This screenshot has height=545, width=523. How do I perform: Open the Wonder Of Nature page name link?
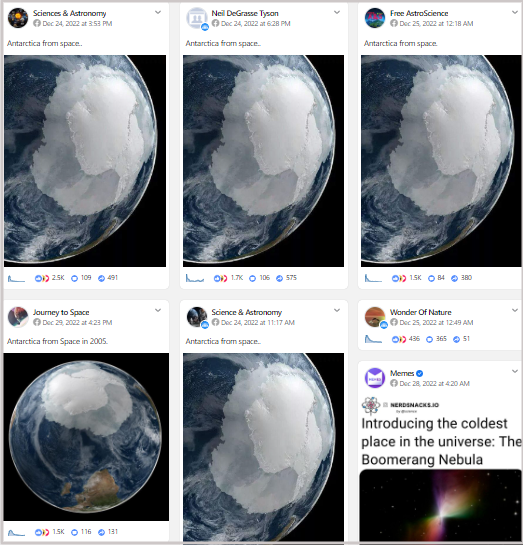coord(420,312)
